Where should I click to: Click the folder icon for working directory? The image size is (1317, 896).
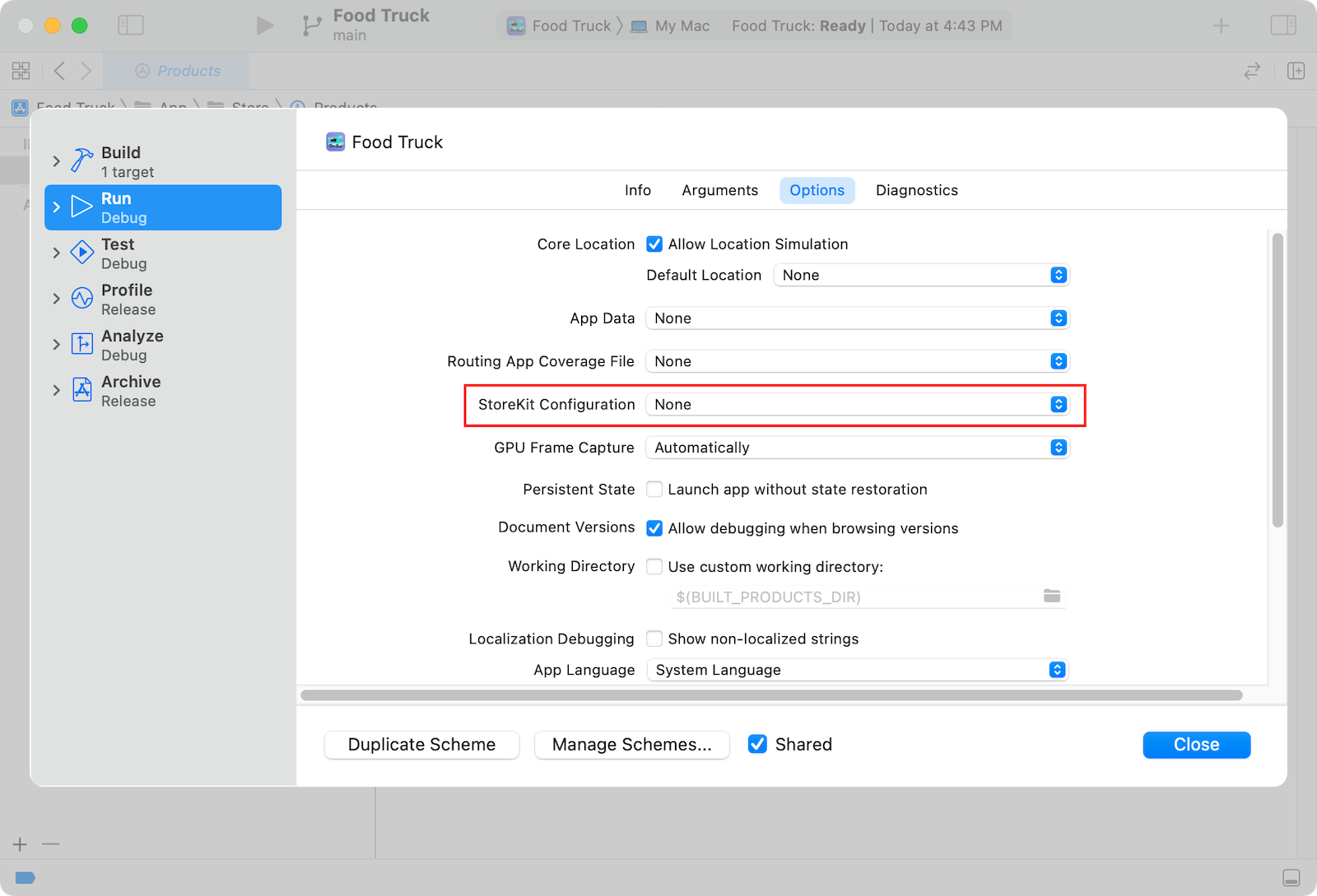(1052, 596)
